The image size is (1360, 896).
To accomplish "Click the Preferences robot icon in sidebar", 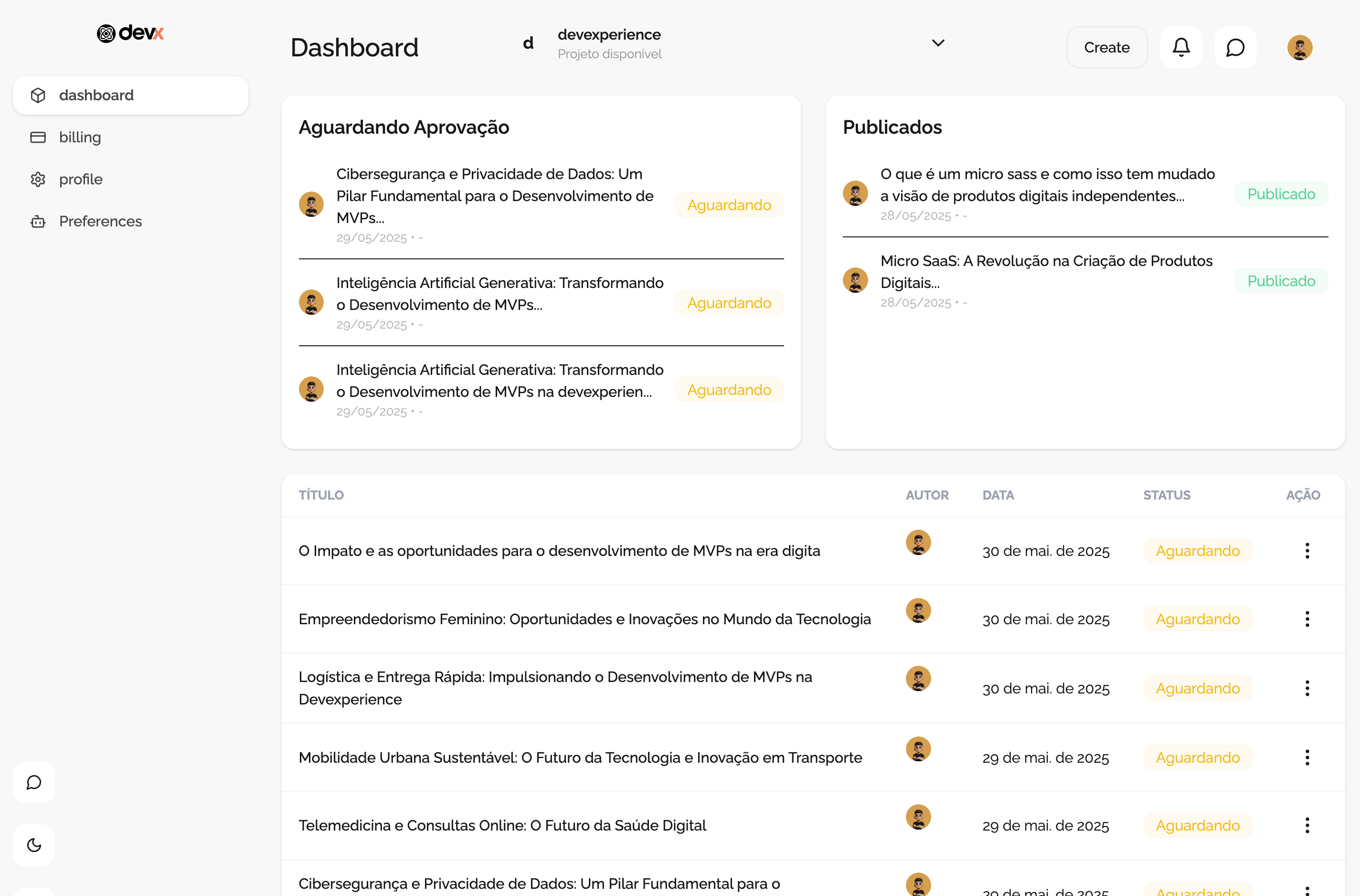I will point(38,221).
